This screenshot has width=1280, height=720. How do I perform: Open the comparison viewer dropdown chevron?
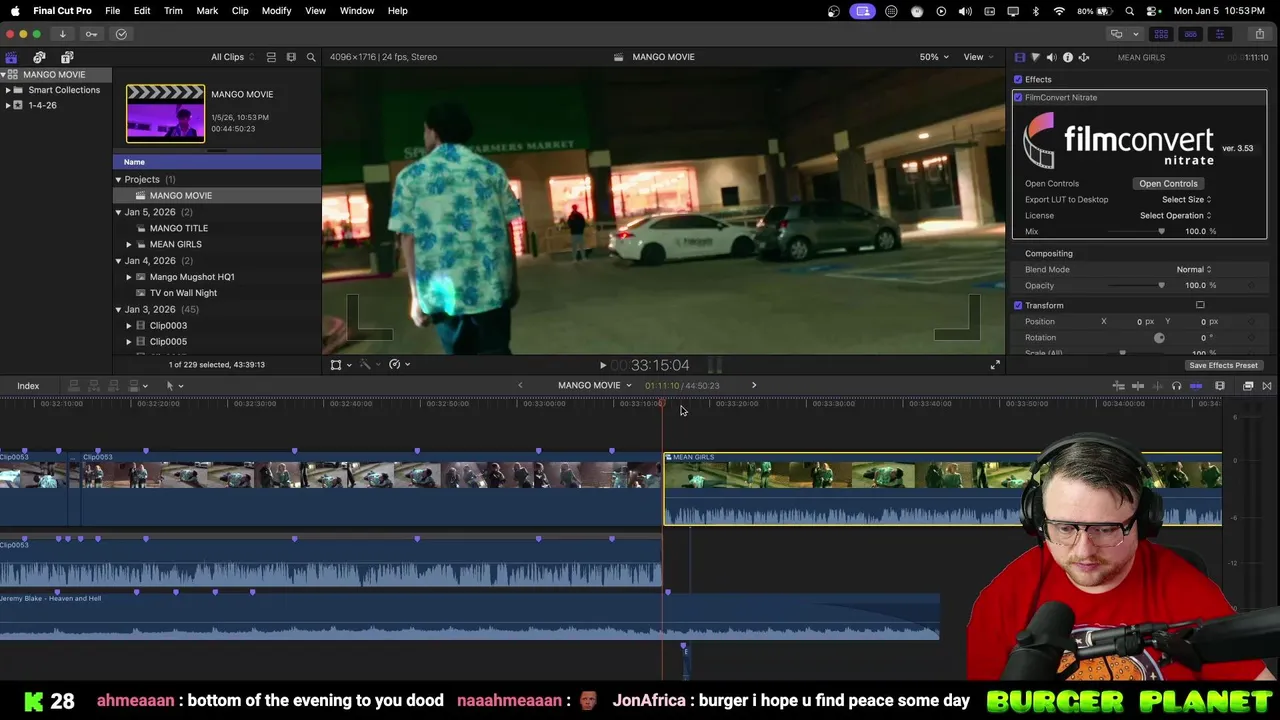click(1135, 34)
